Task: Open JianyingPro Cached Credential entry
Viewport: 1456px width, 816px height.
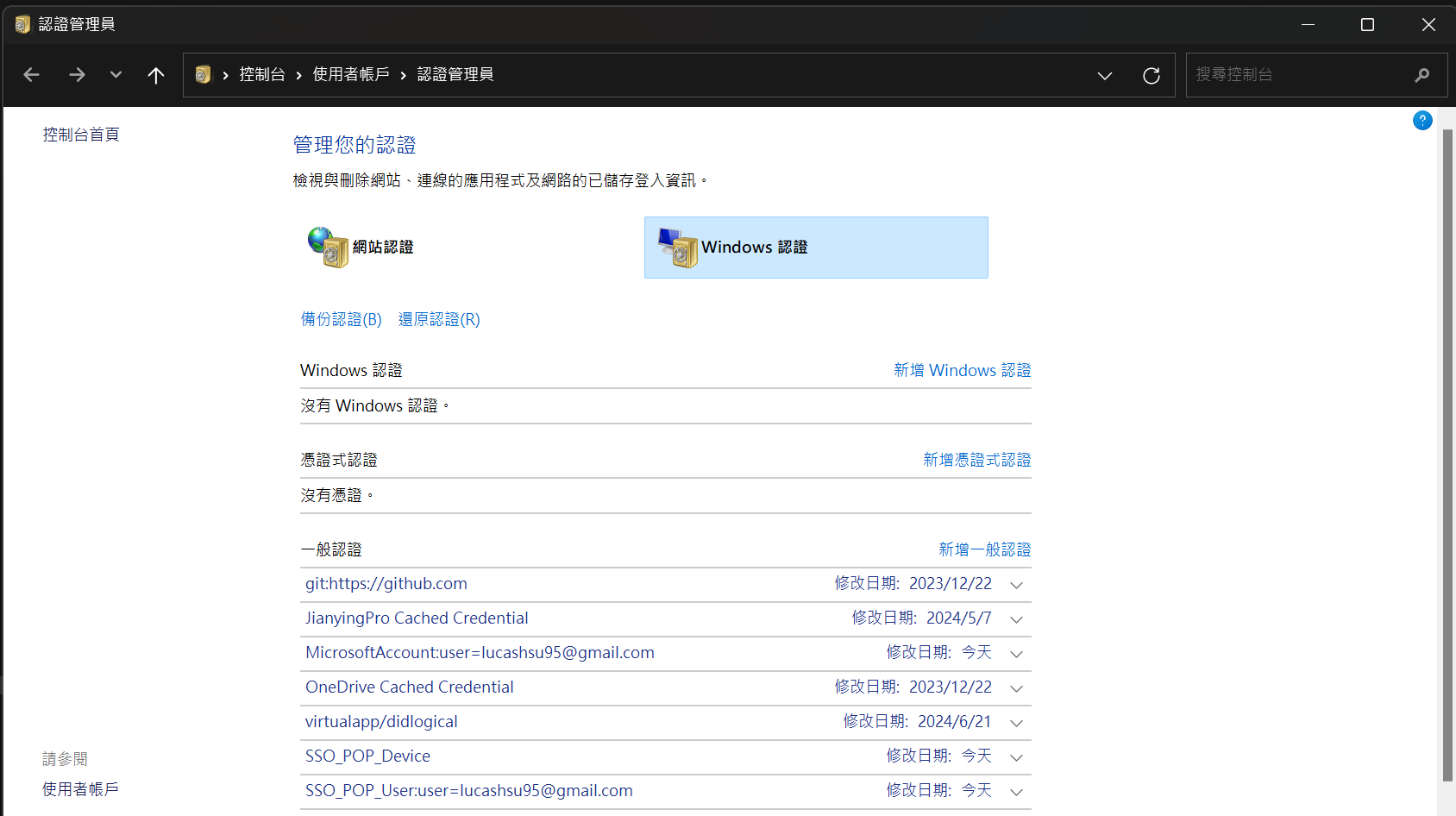Action: pos(417,618)
